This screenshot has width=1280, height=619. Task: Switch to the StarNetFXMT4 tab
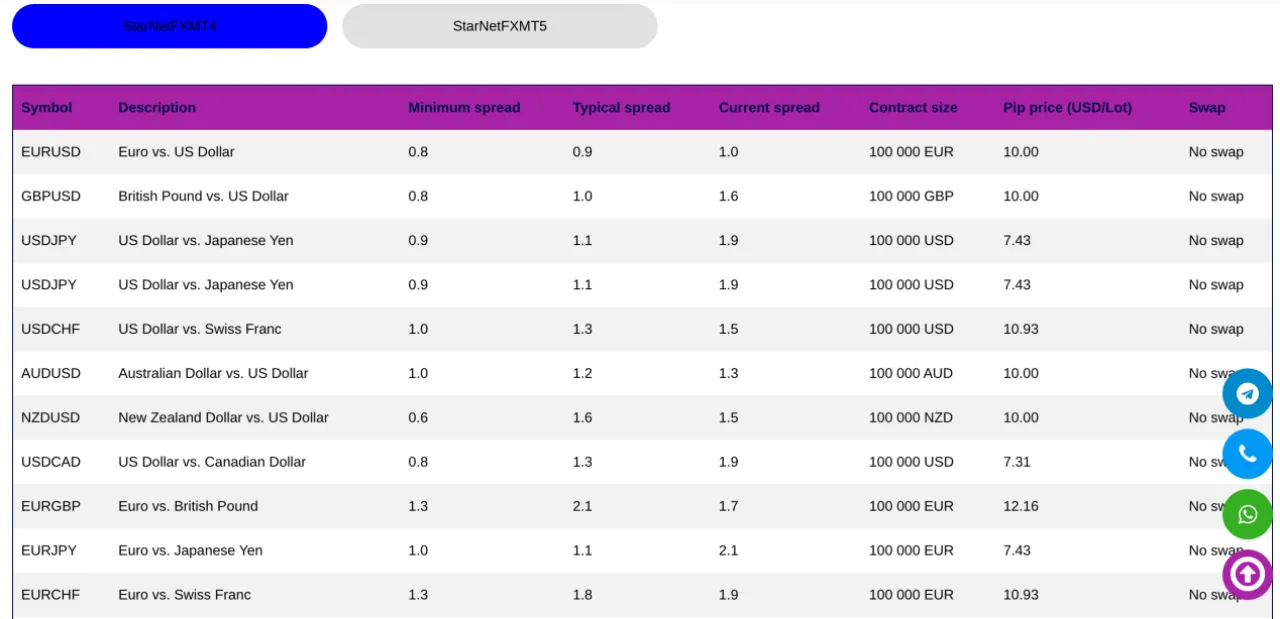(x=169, y=26)
